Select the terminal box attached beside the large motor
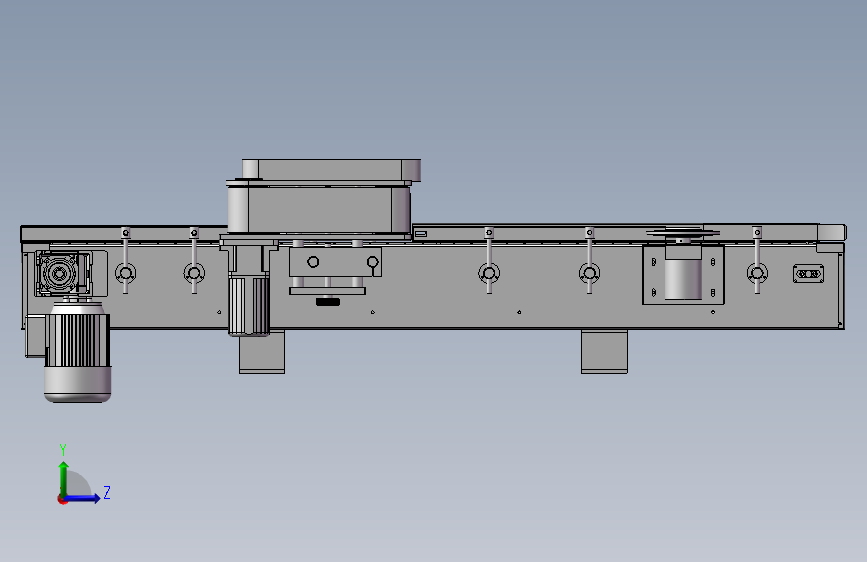Image resolution: width=867 pixels, height=562 pixels. coord(35,336)
